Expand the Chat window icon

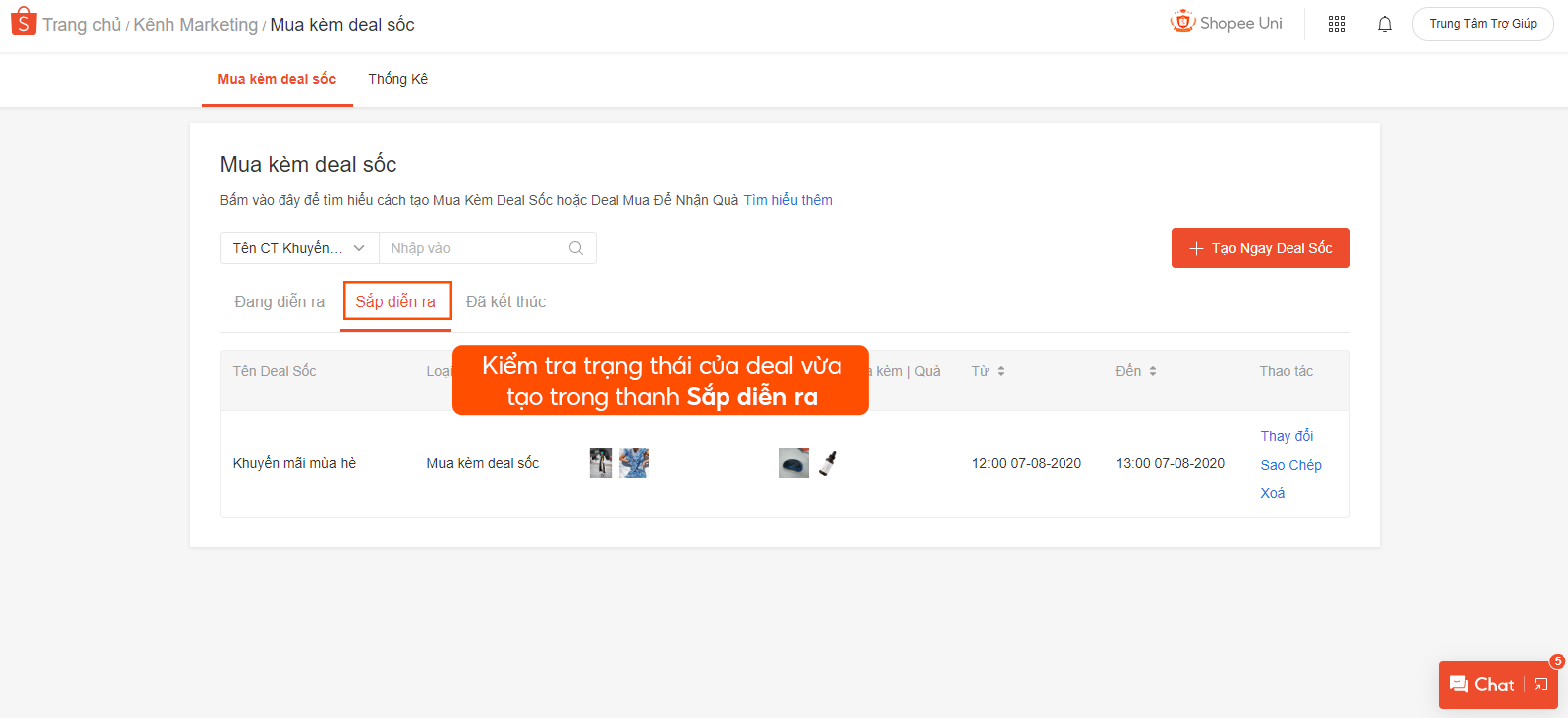pyautogui.click(x=1540, y=685)
